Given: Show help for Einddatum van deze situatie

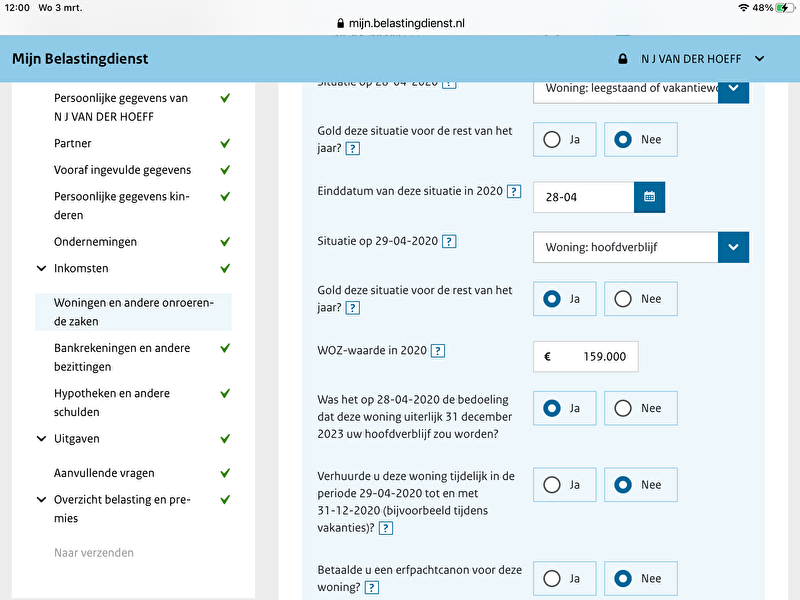Looking at the screenshot, I should pyautogui.click(x=513, y=191).
